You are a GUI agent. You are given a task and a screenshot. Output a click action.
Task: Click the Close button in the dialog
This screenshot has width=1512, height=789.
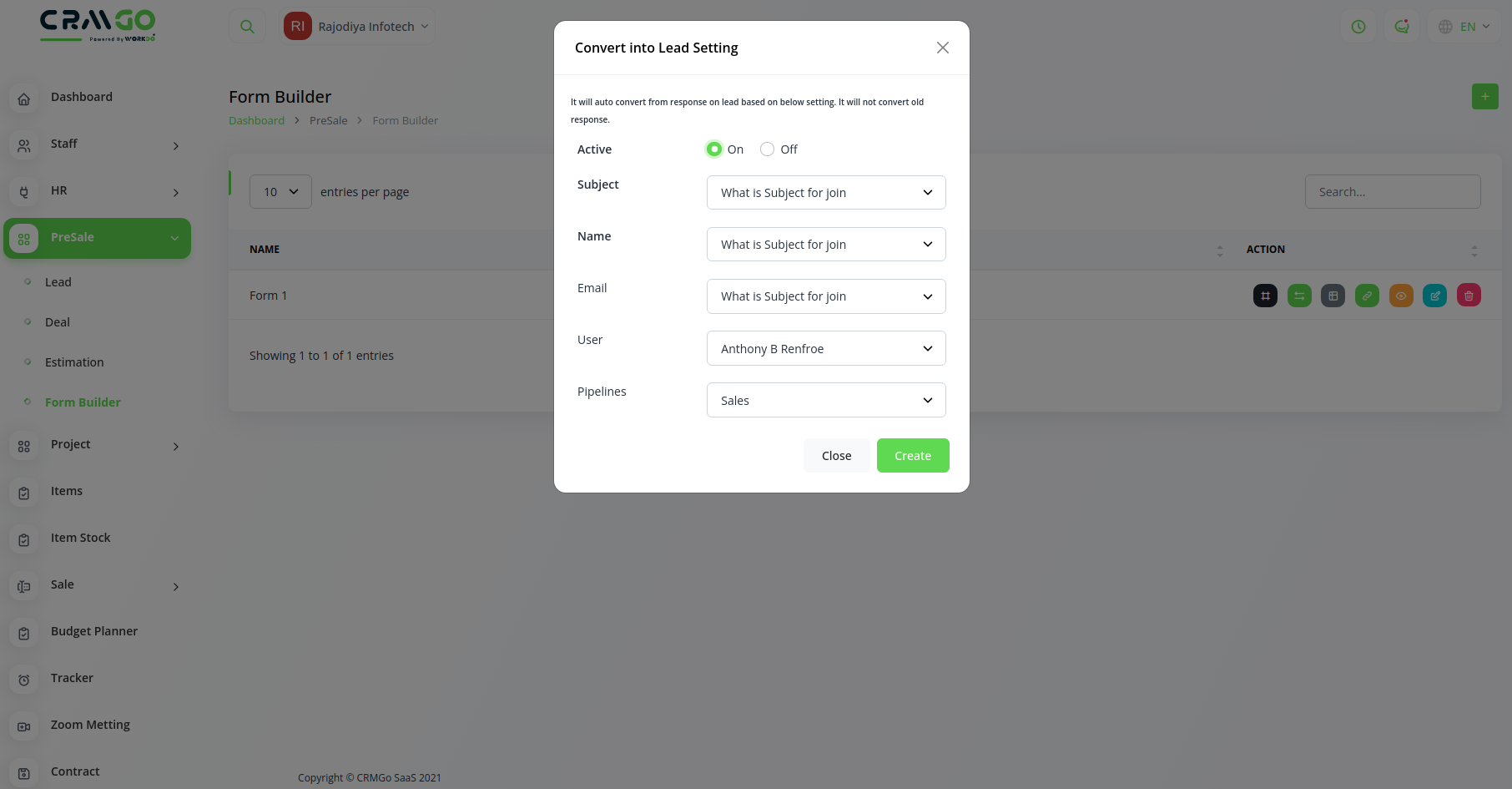pos(836,456)
